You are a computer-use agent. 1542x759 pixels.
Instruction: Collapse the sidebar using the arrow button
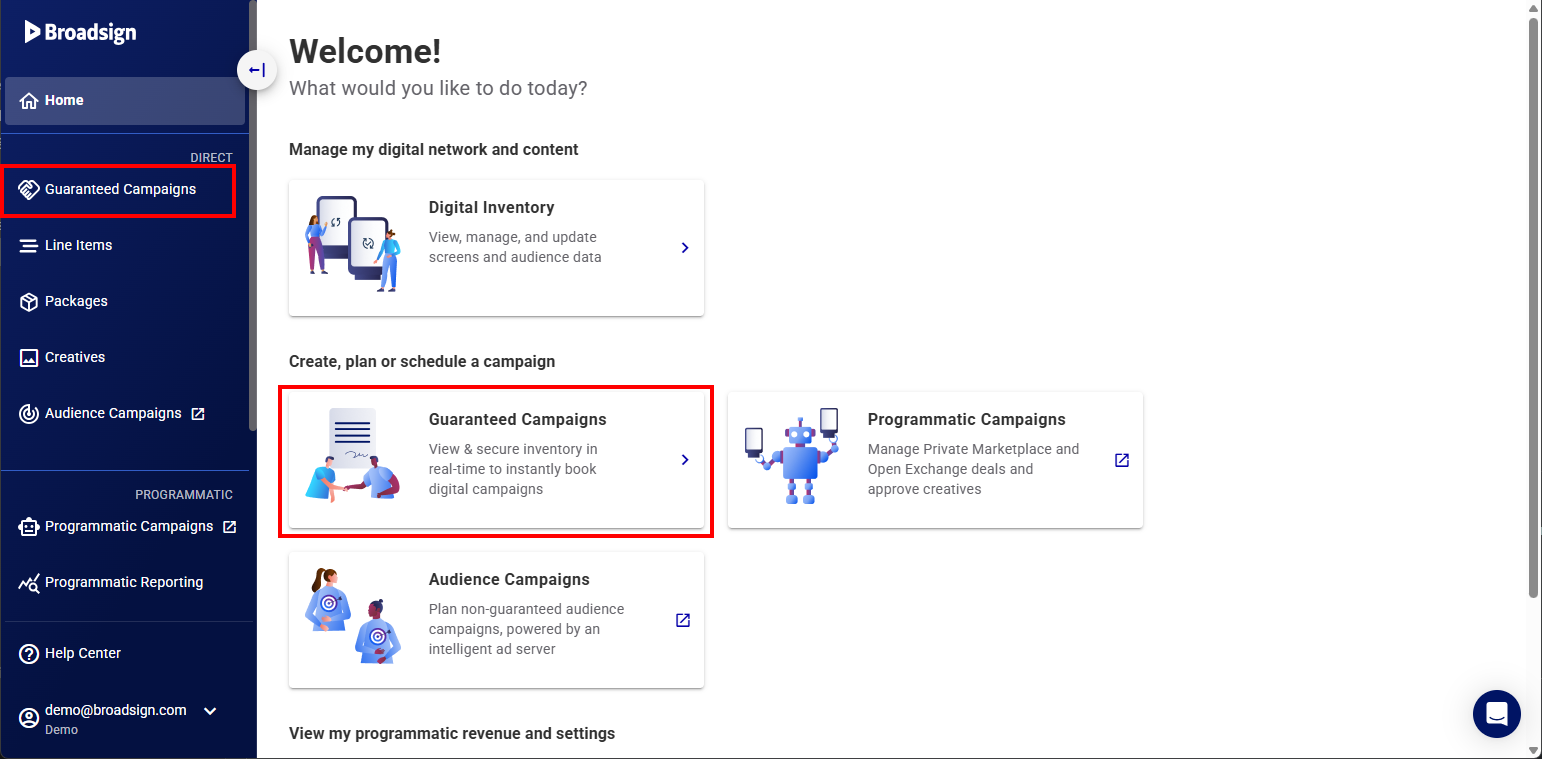tap(257, 70)
